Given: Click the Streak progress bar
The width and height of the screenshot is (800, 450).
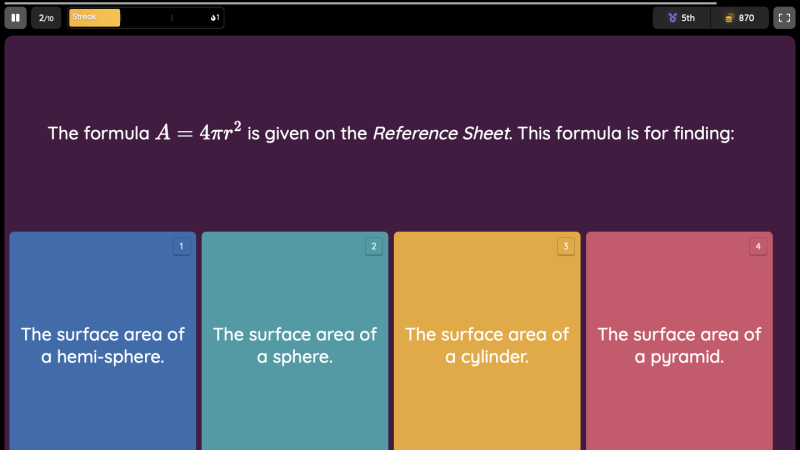Looking at the screenshot, I should [146, 18].
